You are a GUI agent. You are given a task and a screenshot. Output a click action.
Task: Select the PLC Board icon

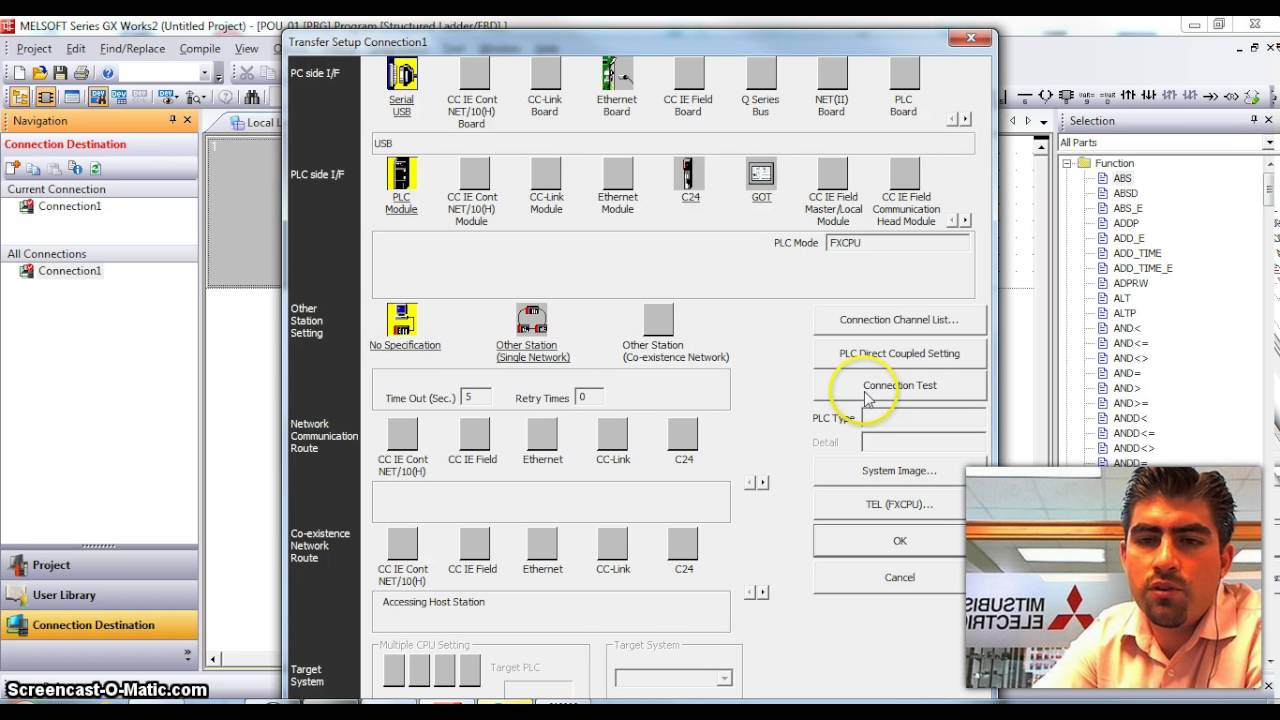904,74
